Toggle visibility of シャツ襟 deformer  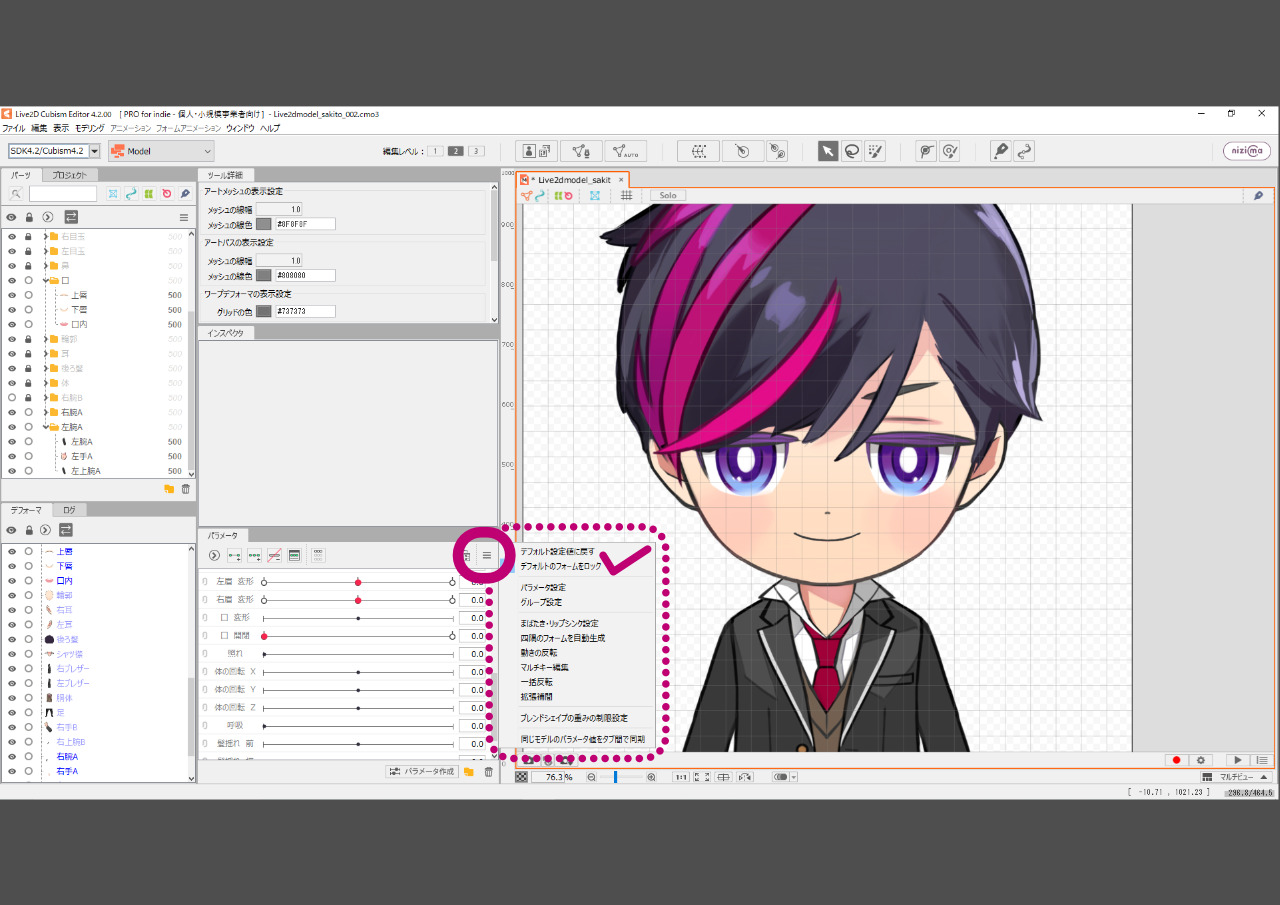(12, 653)
